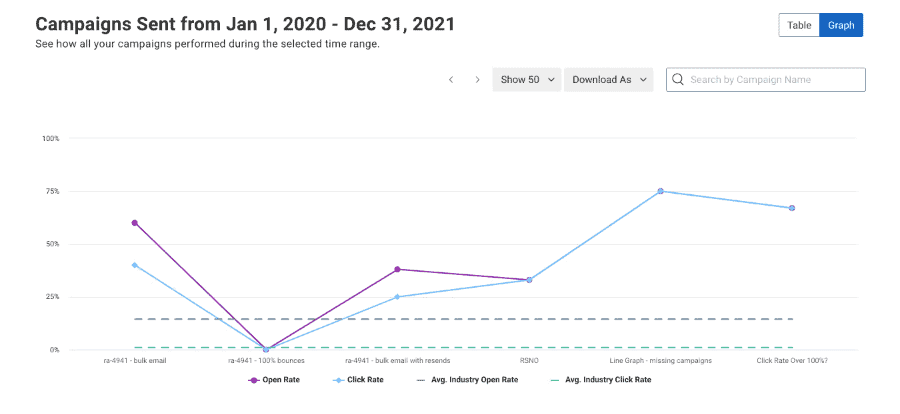Screen dimensions: 900x414
Task: Select the Graph view tab
Action: 841,25
